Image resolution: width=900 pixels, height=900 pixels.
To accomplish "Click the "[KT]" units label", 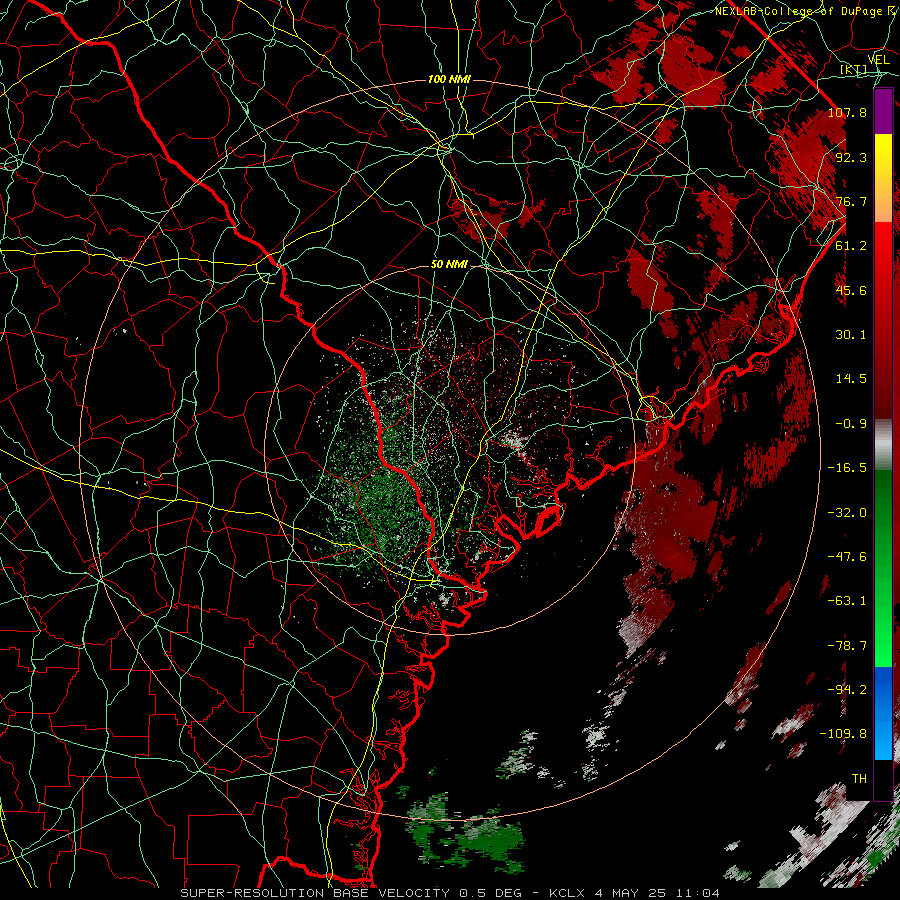I will (x=853, y=69).
